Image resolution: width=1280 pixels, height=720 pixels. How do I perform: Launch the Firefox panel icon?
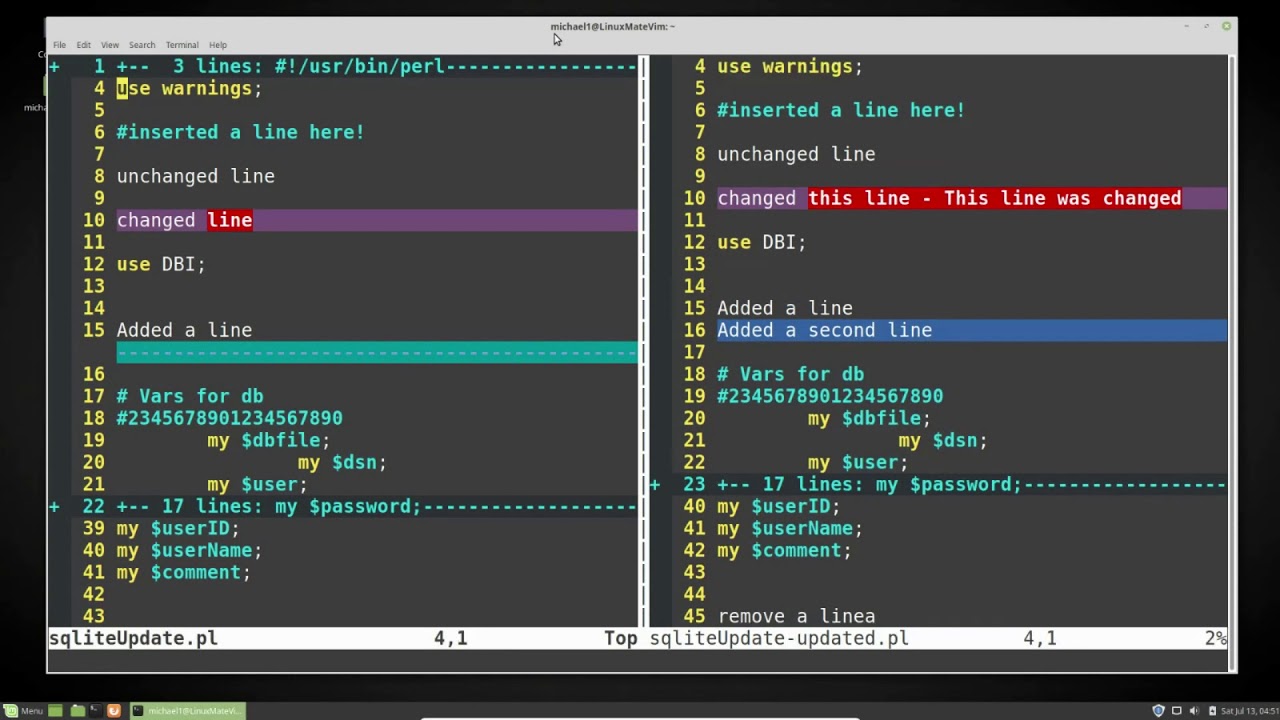tap(114, 711)
